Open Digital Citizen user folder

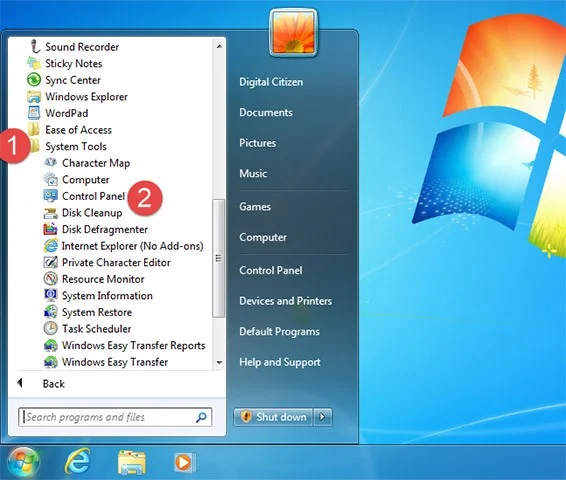[x=271, y=82]
